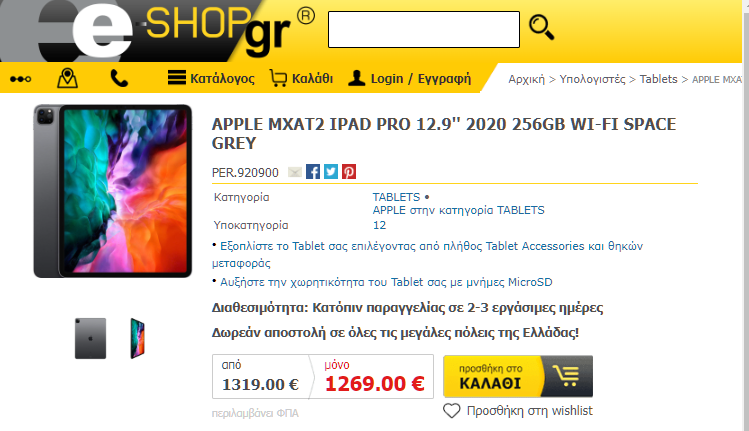The image size is (749, 431).
Task: Select the iPad back view thumbnail
Action: click(x=90, y=338)
